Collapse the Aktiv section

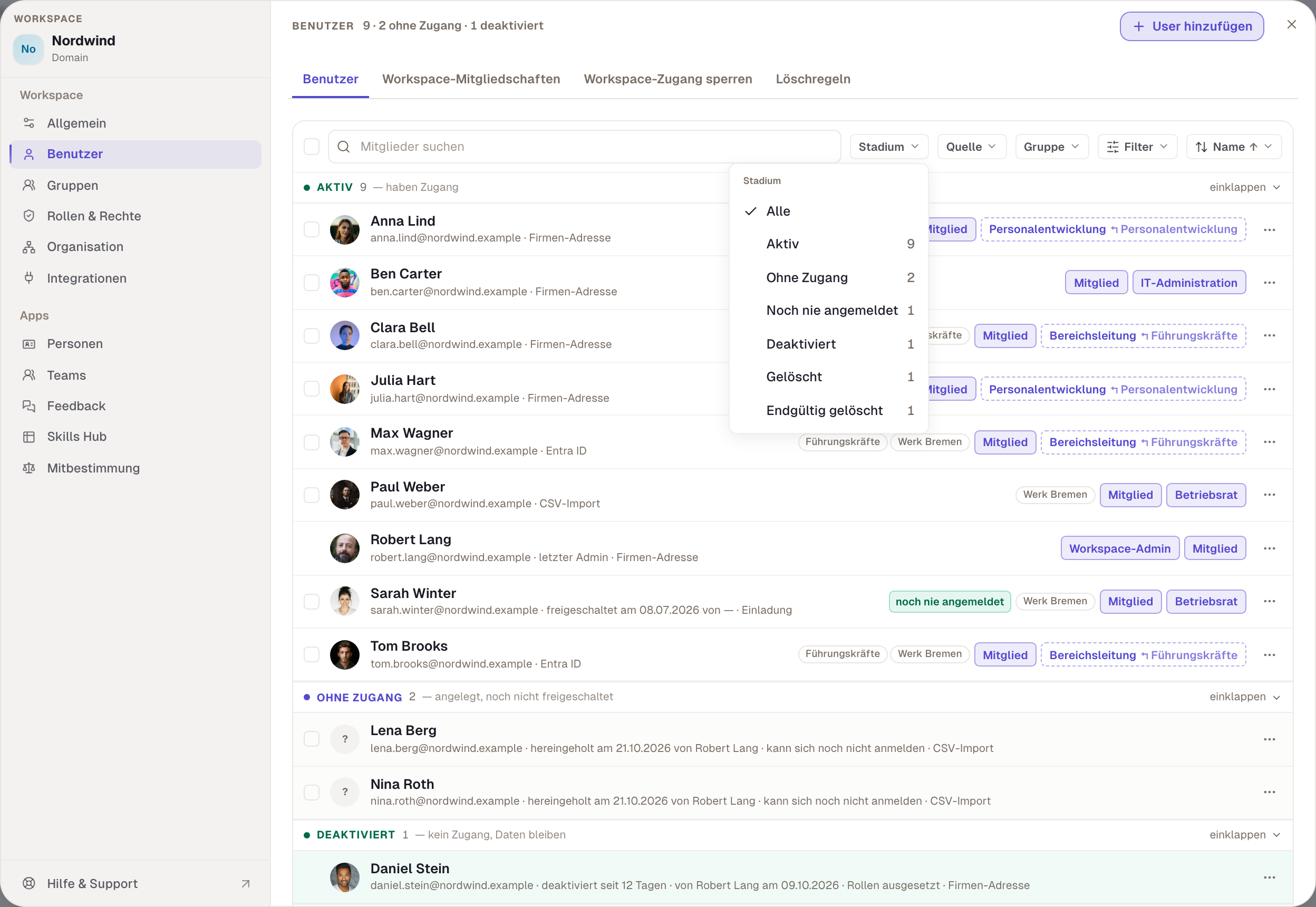1244,187
